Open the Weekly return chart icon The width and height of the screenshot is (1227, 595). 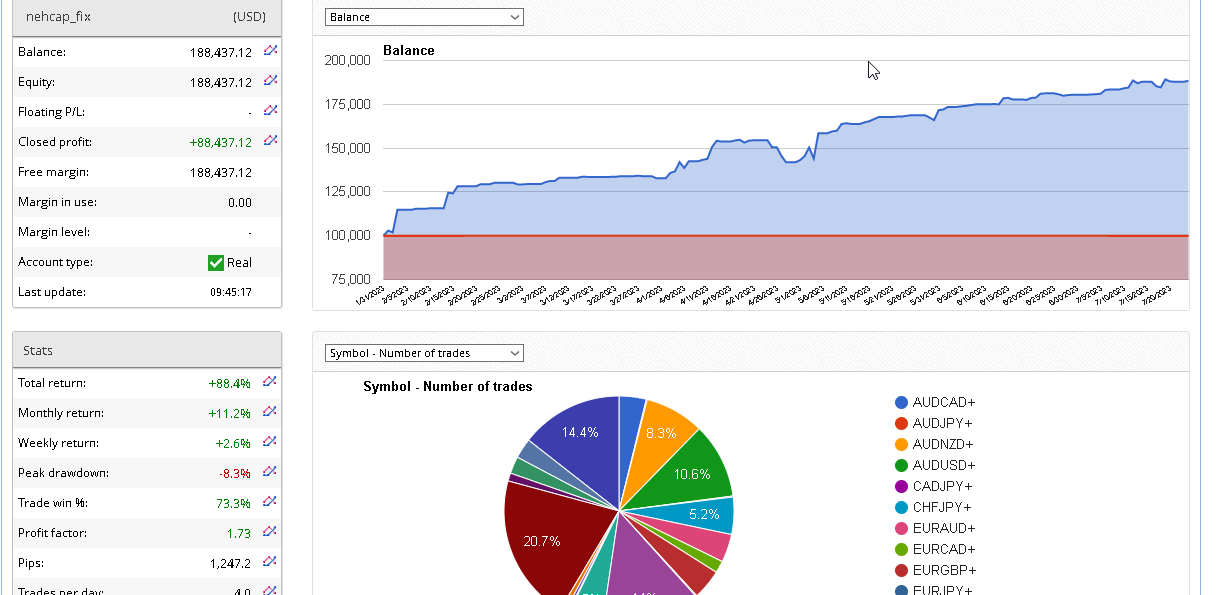point(270,441)
